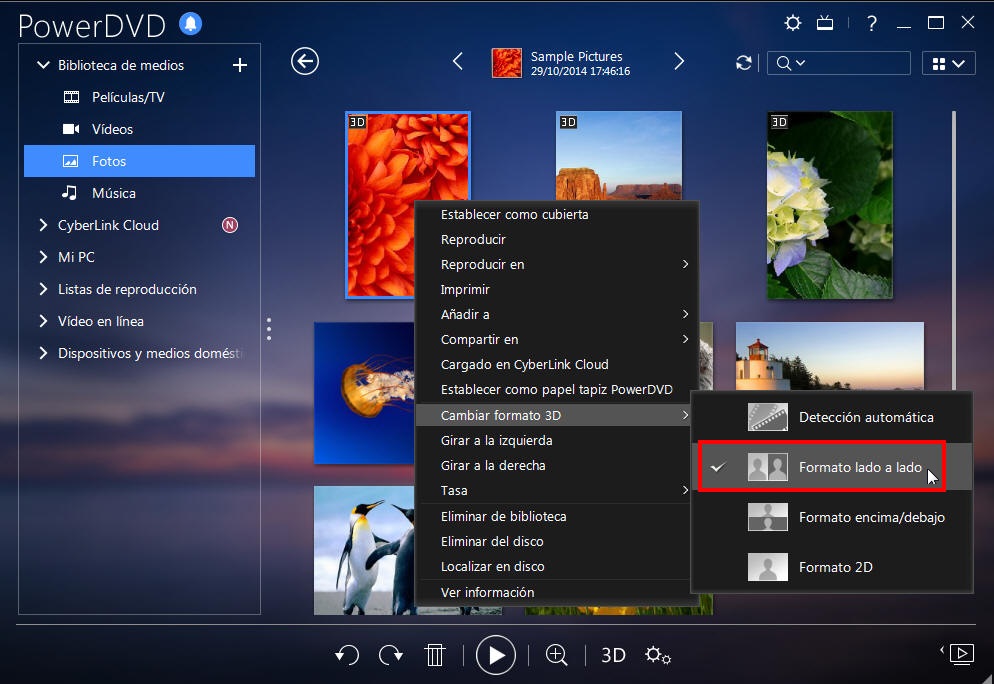Expand Mi PC section
This screenshot has width=994, height=684.
click(43, 257)
